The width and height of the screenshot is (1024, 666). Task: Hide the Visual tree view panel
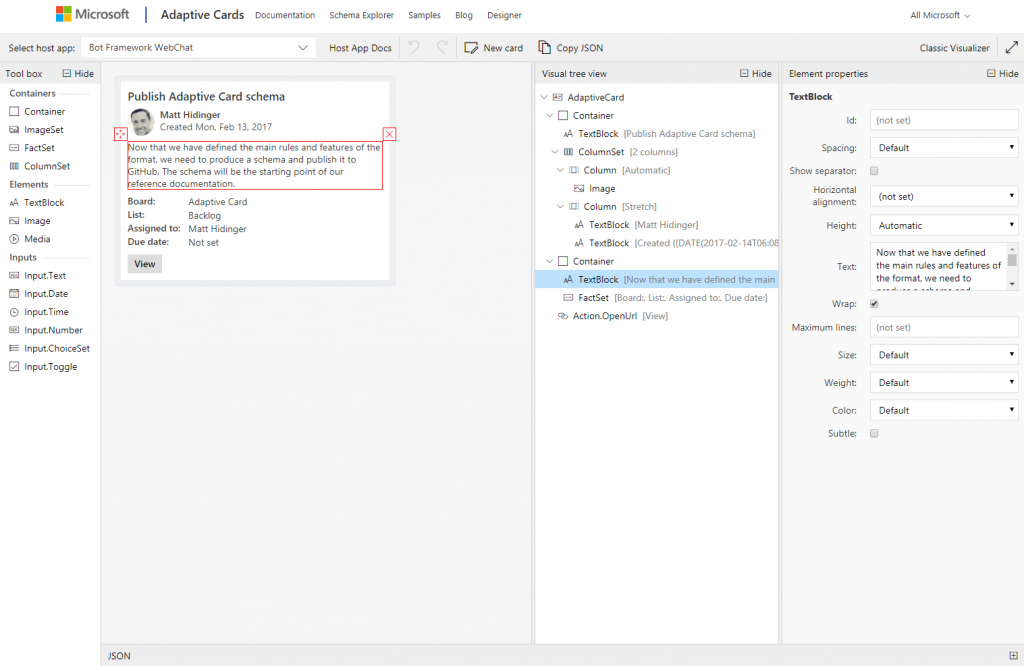coord(756,73)
